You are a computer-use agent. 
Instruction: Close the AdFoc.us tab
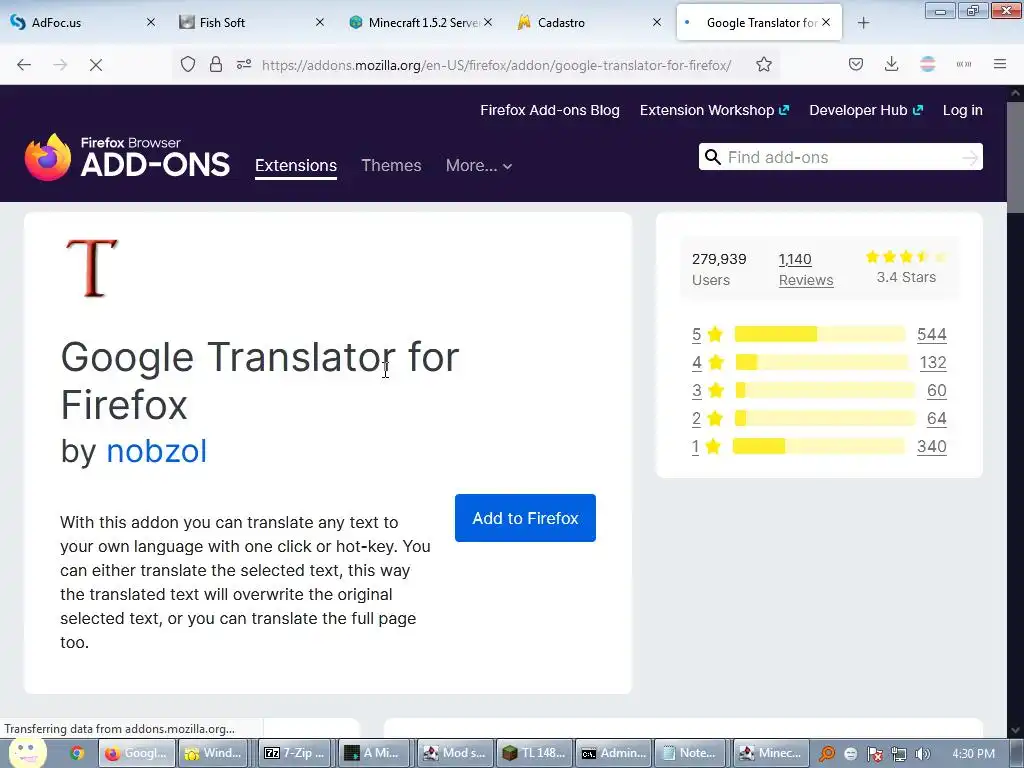point(151,22)
